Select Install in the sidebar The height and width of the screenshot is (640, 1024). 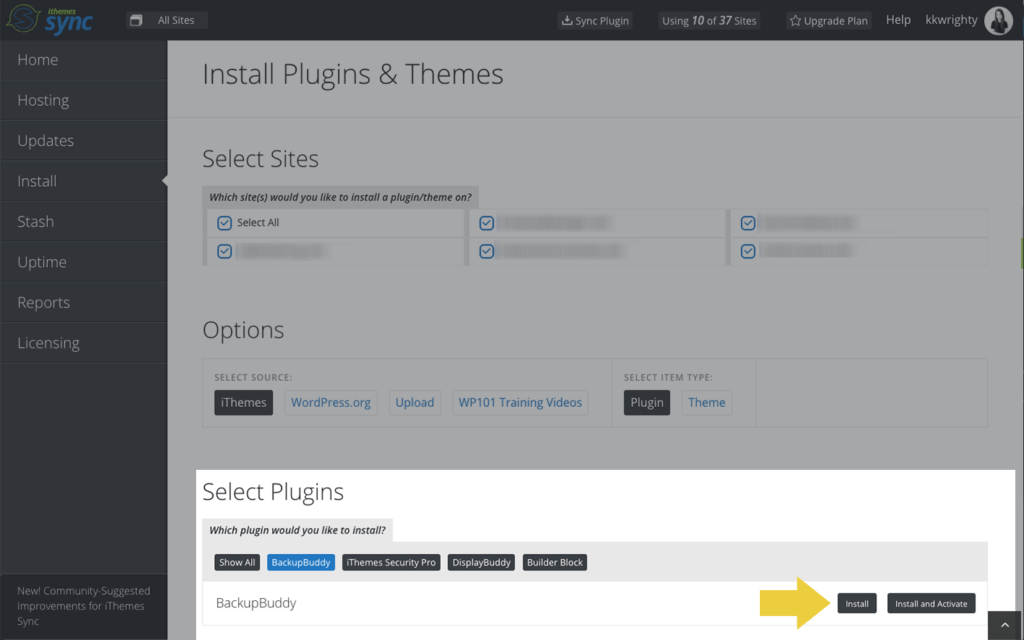pos(84,182)
